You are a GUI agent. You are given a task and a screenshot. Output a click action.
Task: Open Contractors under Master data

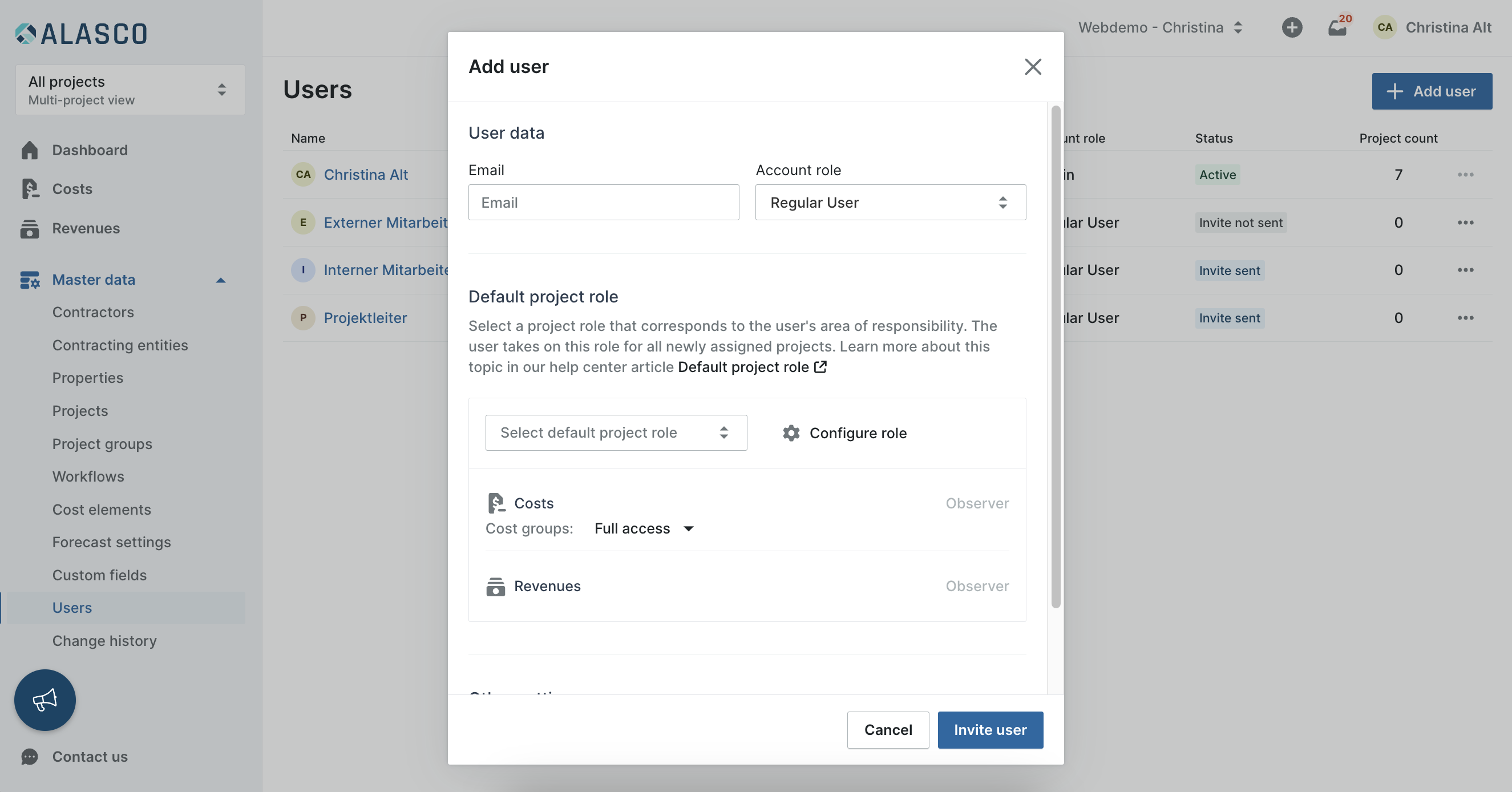93,312
